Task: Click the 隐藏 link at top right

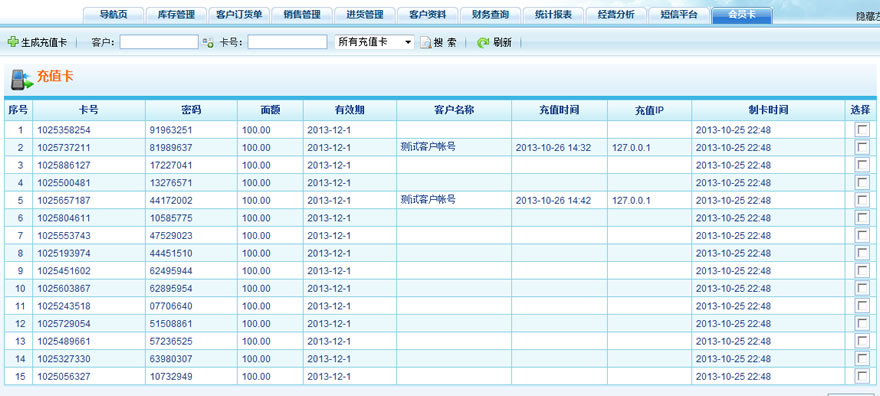Action: point(868,17)
